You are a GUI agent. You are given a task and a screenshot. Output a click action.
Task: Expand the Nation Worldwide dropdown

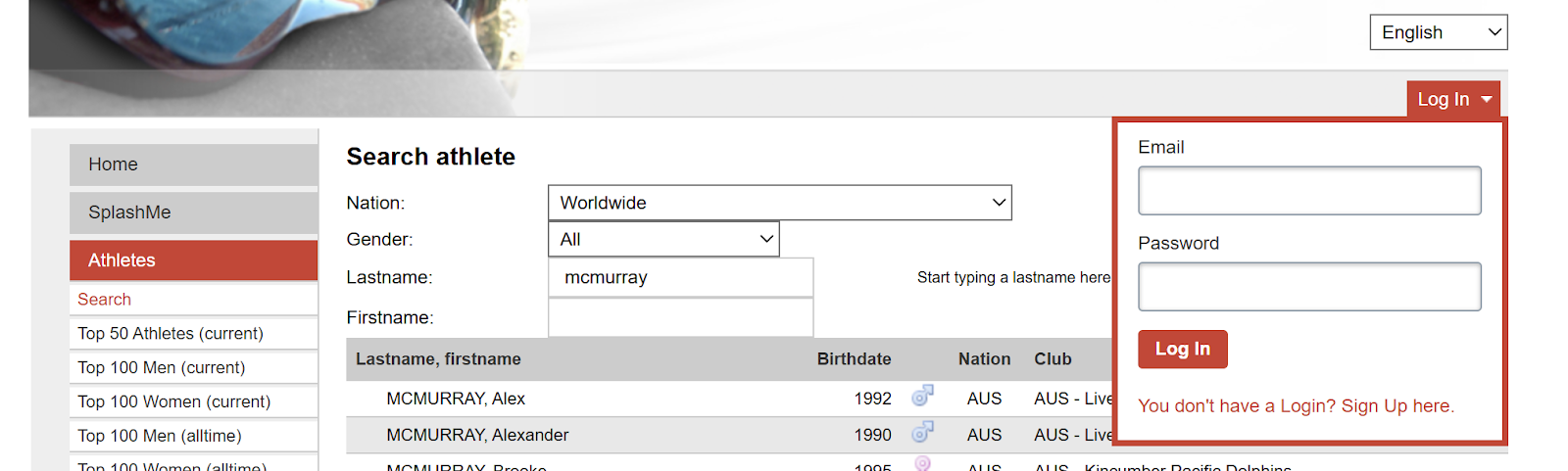pyautogui.click(x=779, y=203)
